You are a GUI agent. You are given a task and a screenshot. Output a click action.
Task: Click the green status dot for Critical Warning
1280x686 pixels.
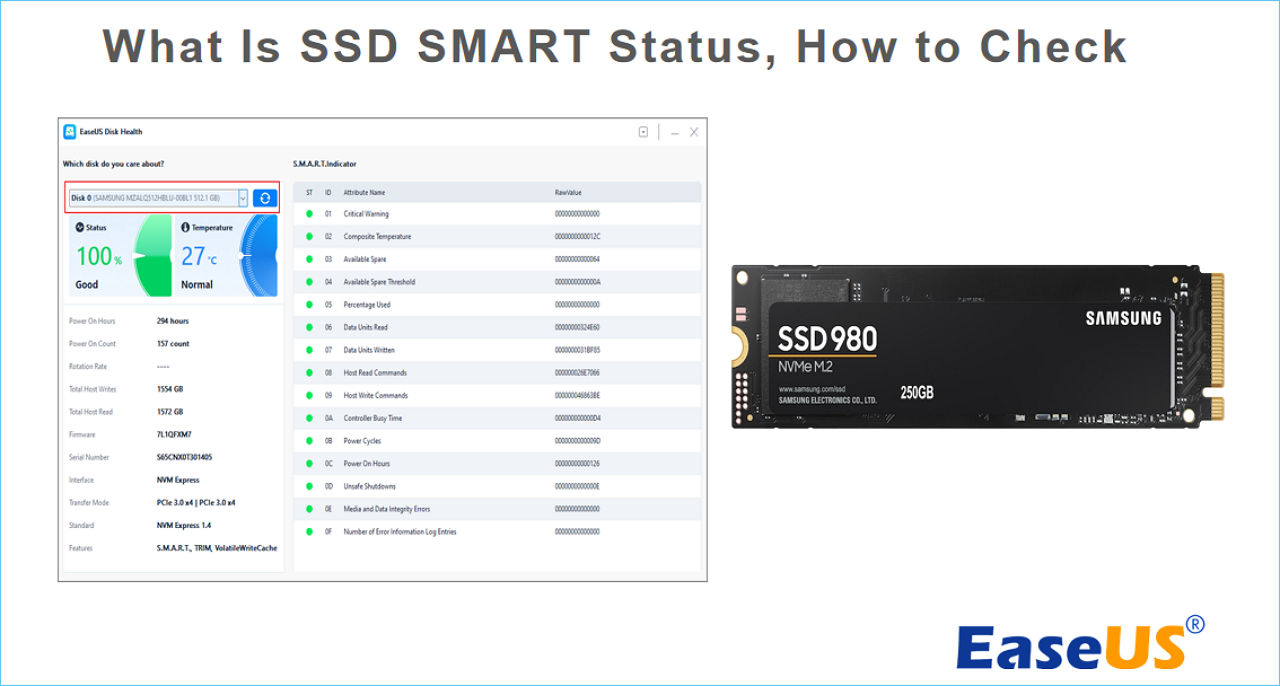[308, 213]
